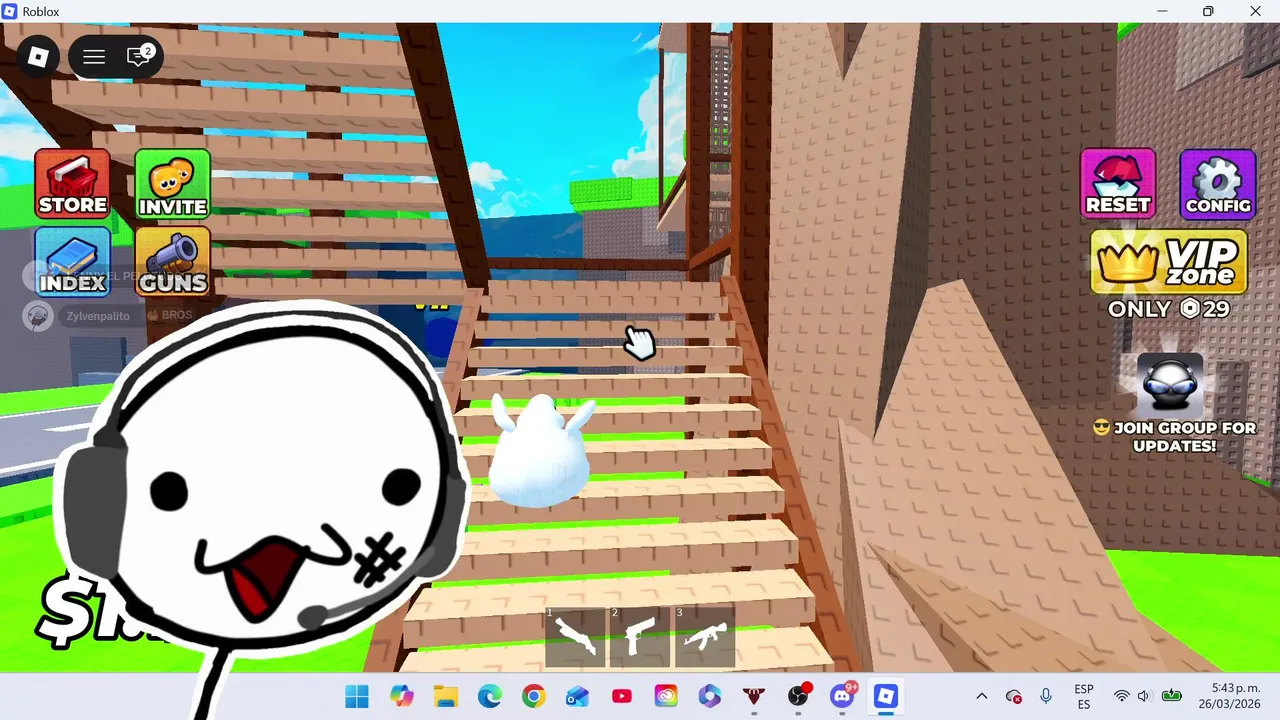Click the ONLY 29 Robux price
The image size is (1280, 720).
tap(1169, 309)
